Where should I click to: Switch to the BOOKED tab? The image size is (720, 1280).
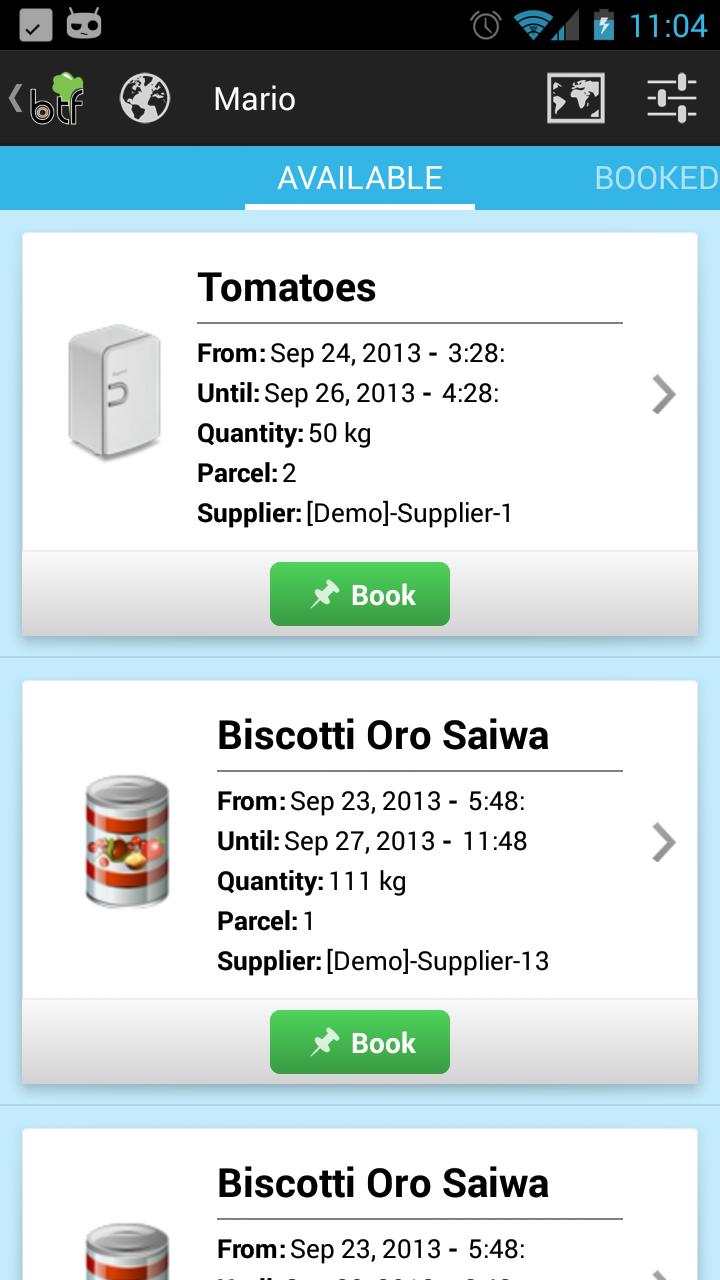(x=656, y=178)
